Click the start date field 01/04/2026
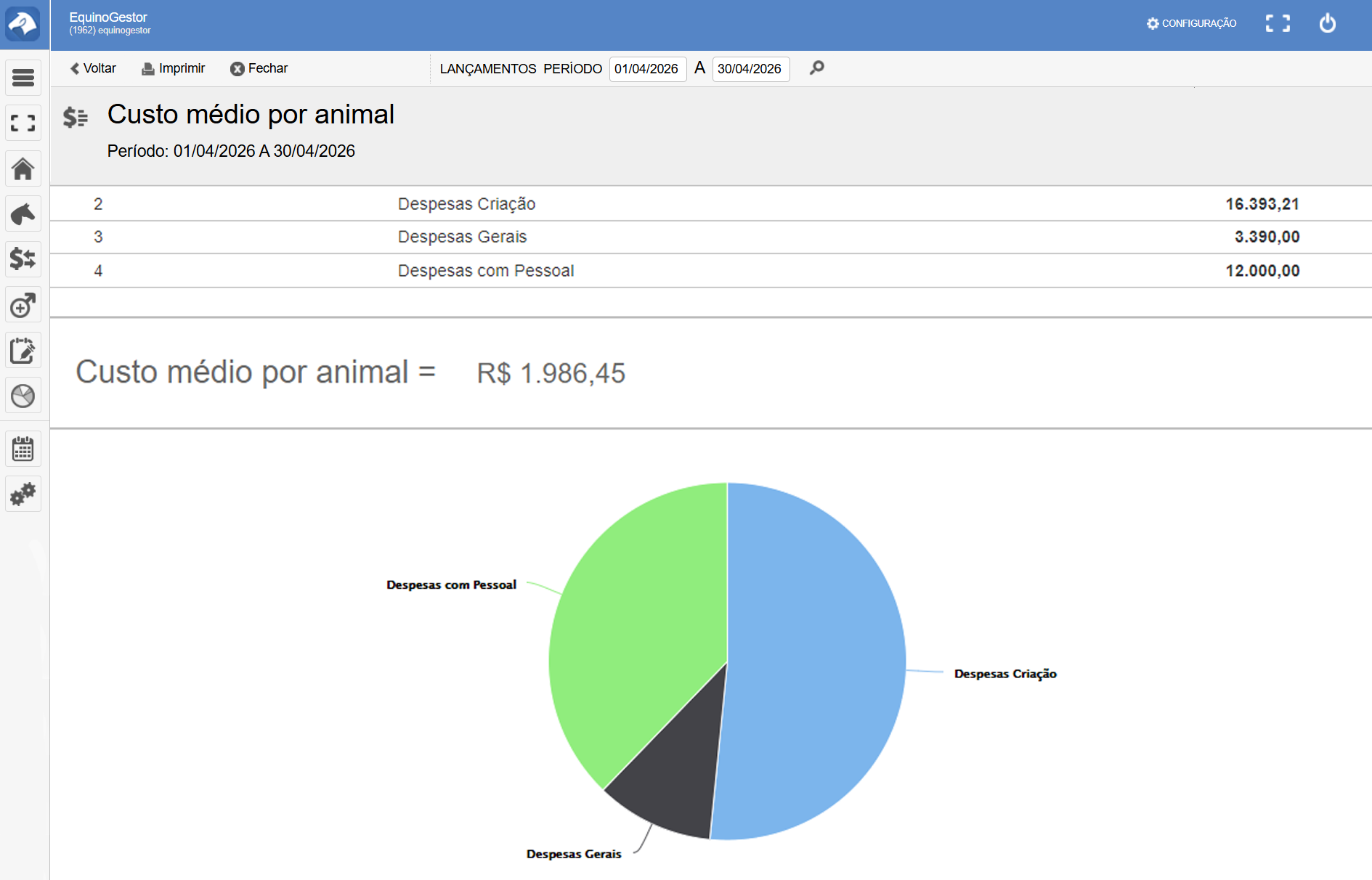The image size is (1372, 880). pos(647,69)
